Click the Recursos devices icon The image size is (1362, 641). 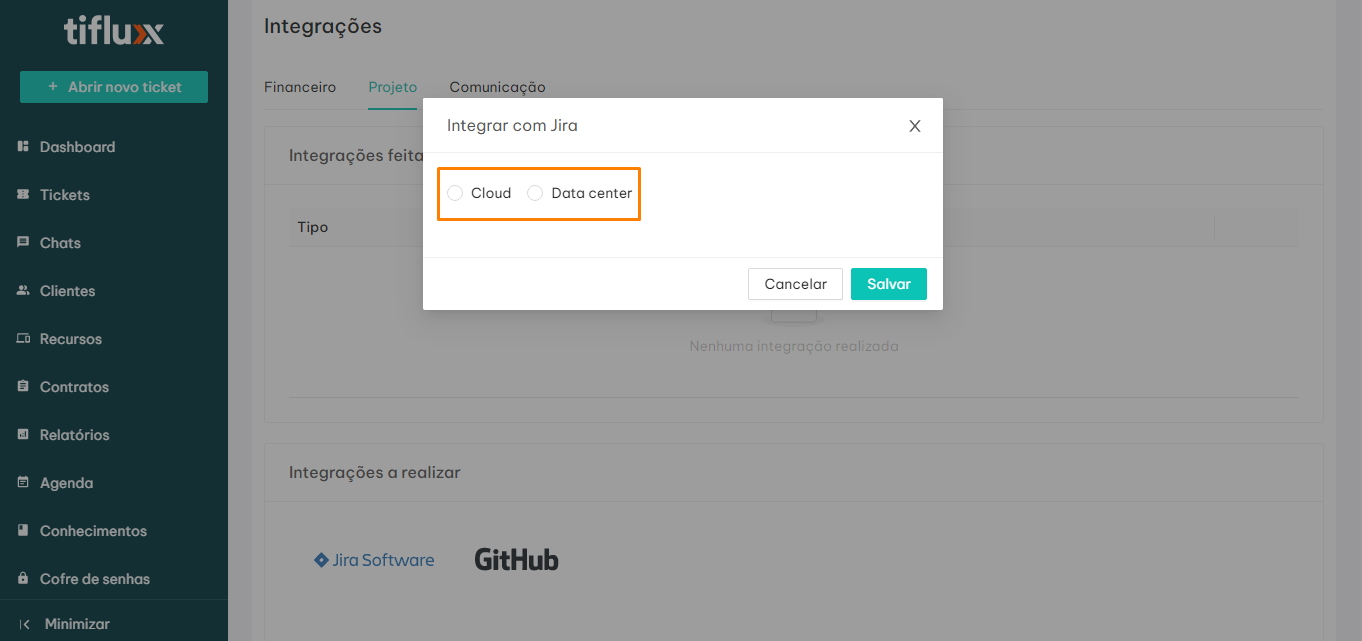point(23,339)
